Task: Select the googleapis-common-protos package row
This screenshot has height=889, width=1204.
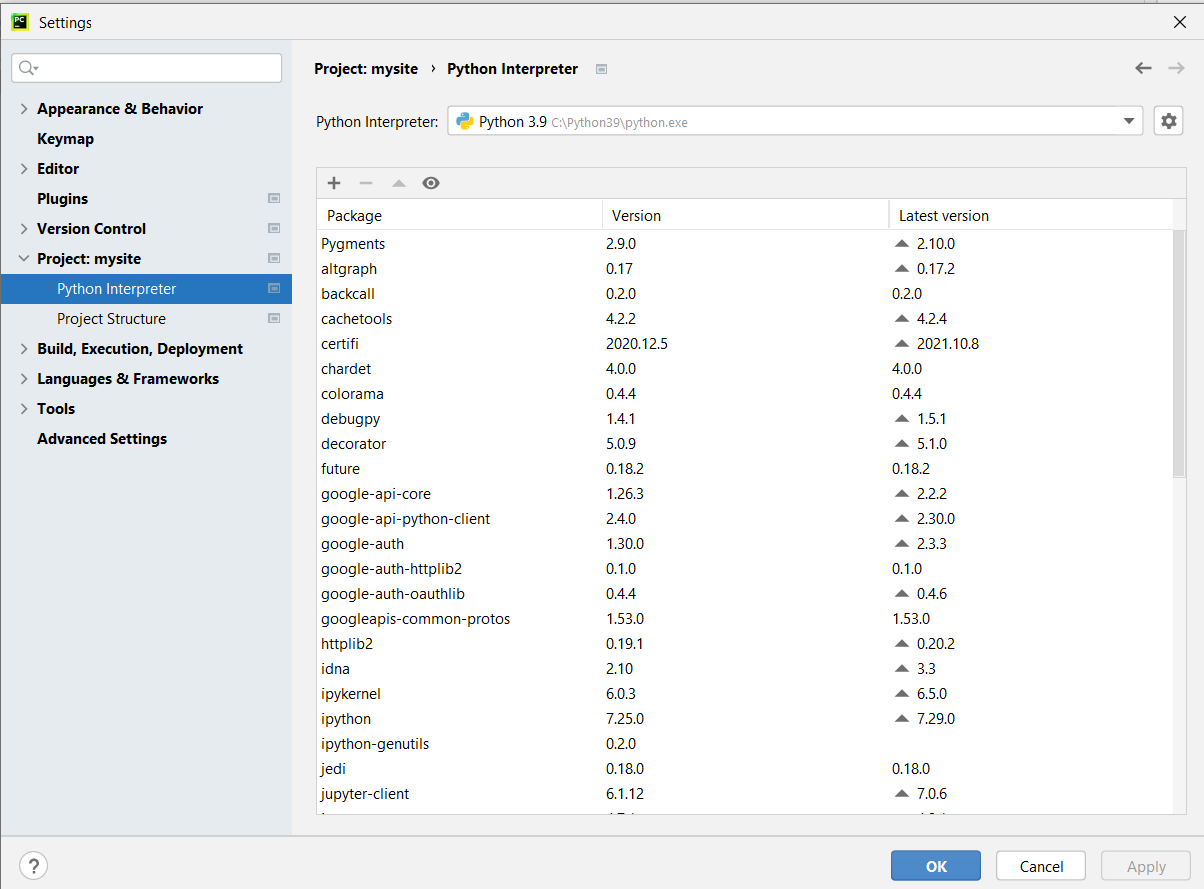Action: point(745,619)
